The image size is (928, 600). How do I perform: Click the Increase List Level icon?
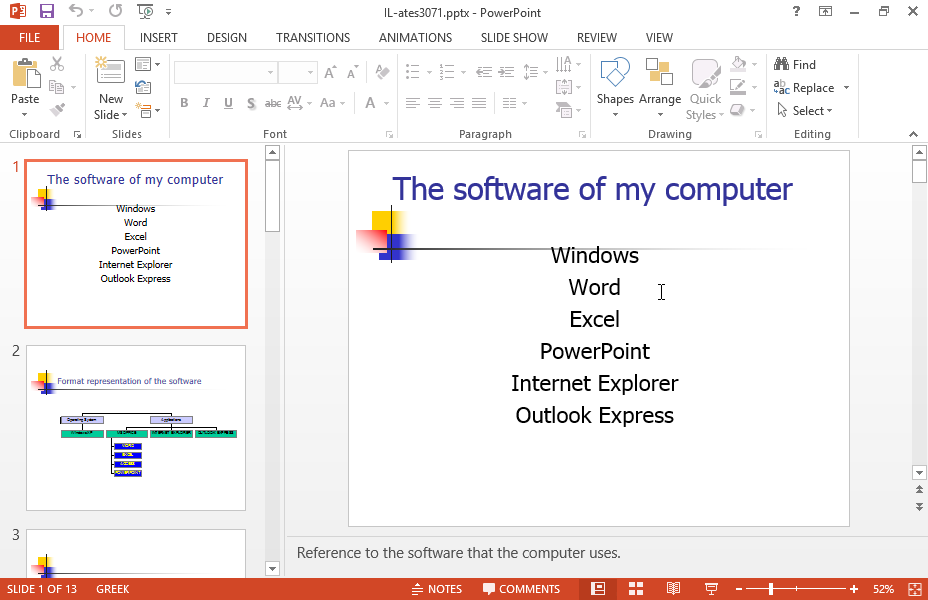point(506,72)
